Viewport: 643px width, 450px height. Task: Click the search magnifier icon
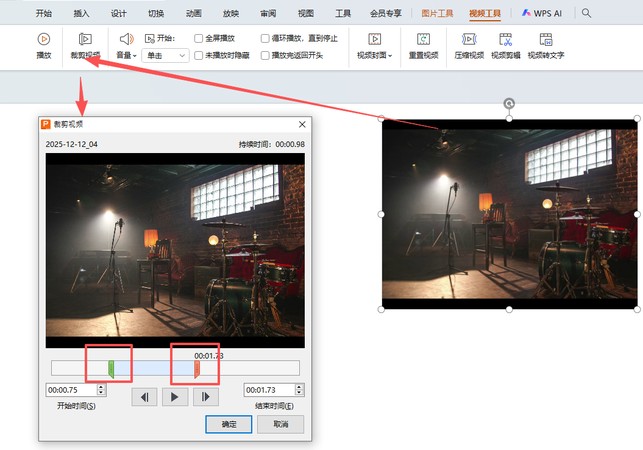click(586, 13)
